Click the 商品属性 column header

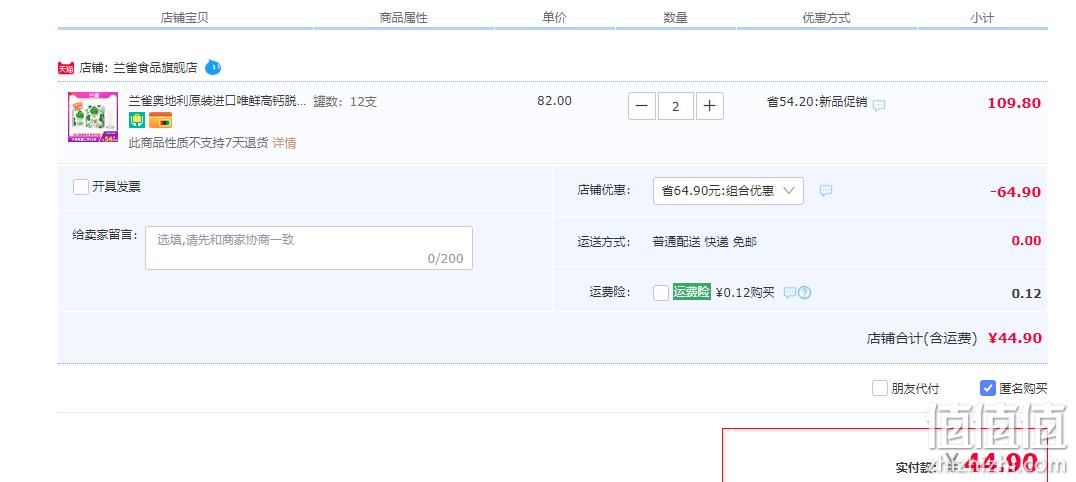pos(404,18)
